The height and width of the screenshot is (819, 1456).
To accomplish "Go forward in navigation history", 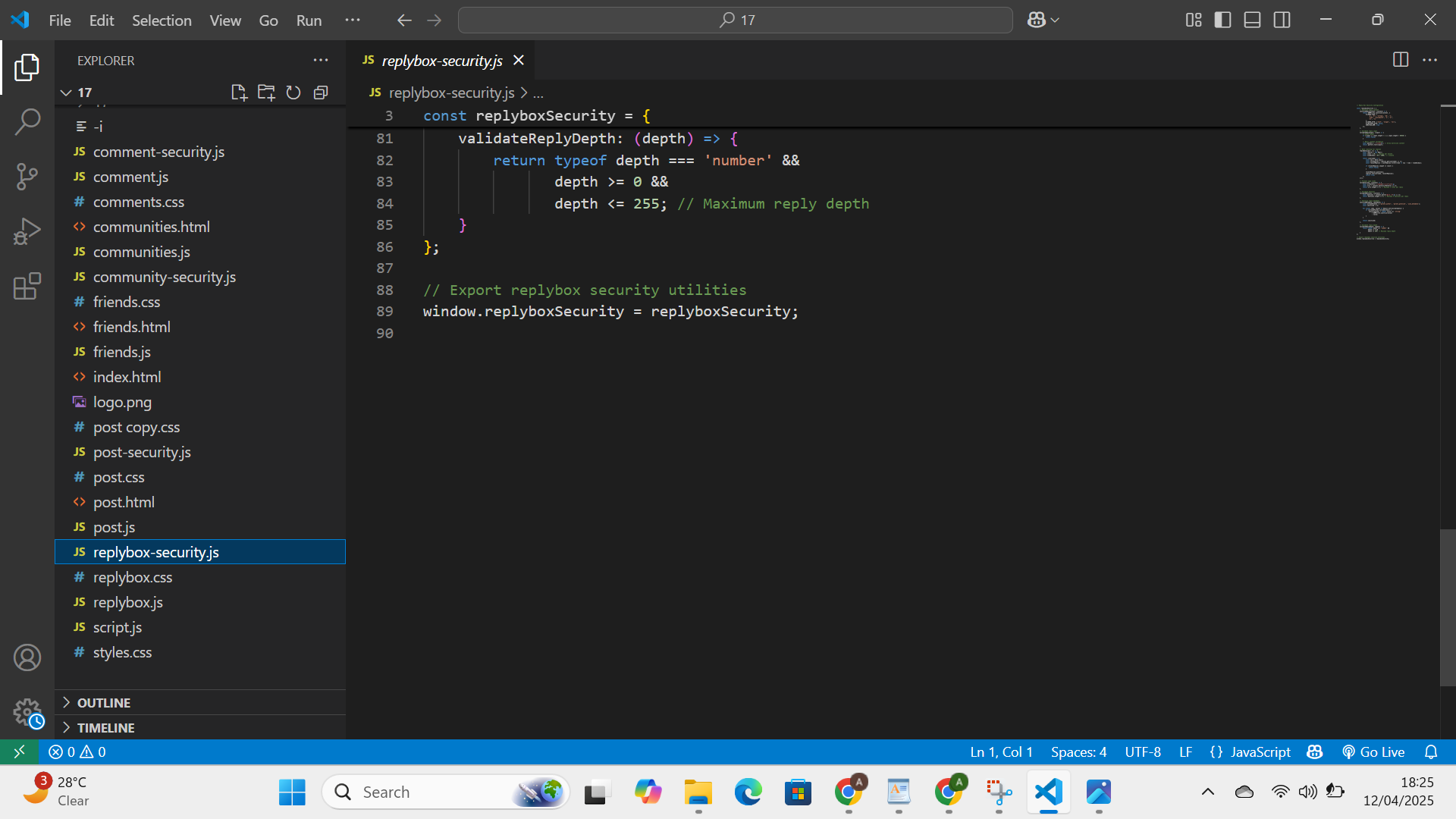I will [x=435, y=20].
